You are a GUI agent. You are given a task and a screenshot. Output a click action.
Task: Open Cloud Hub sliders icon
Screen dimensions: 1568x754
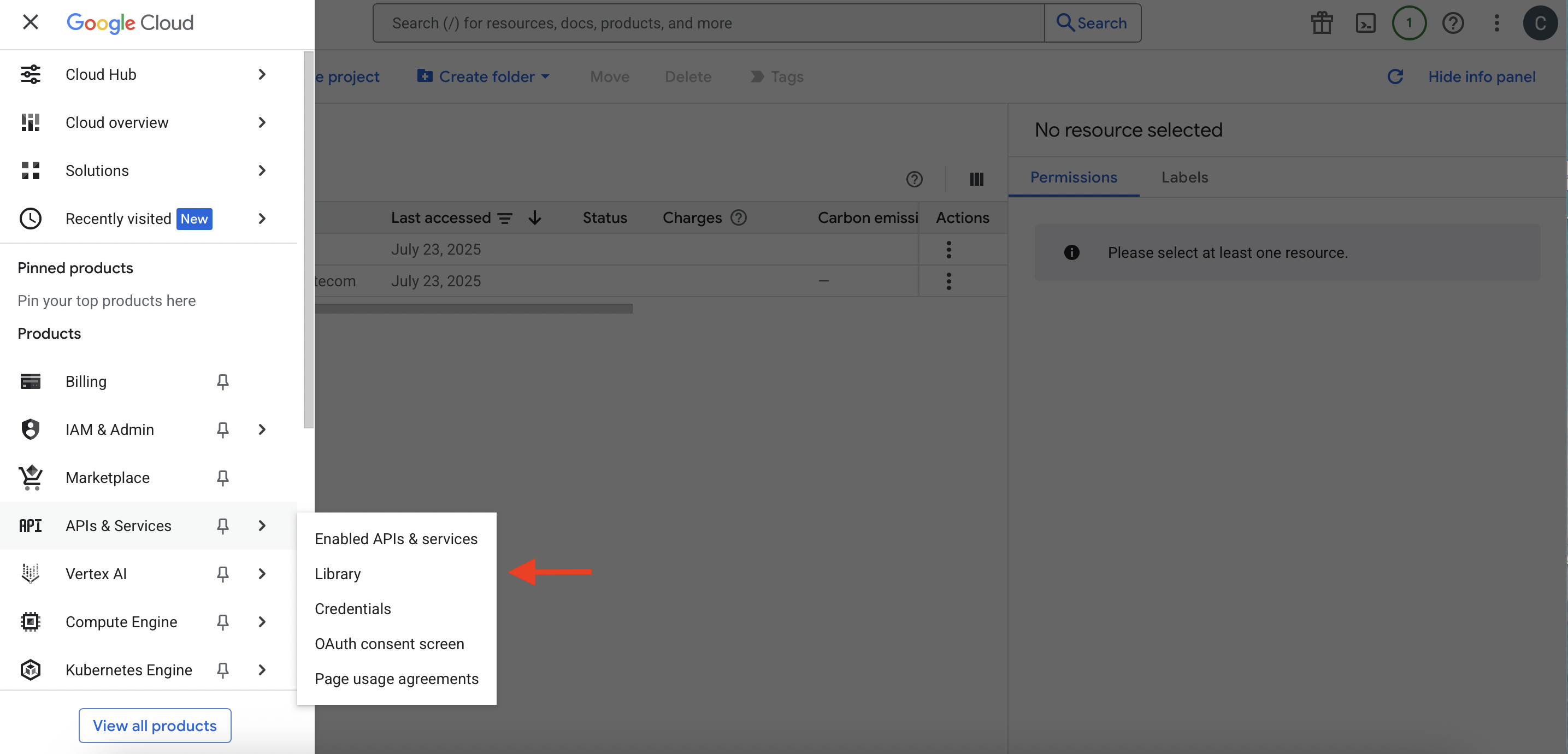pos(31,74)
